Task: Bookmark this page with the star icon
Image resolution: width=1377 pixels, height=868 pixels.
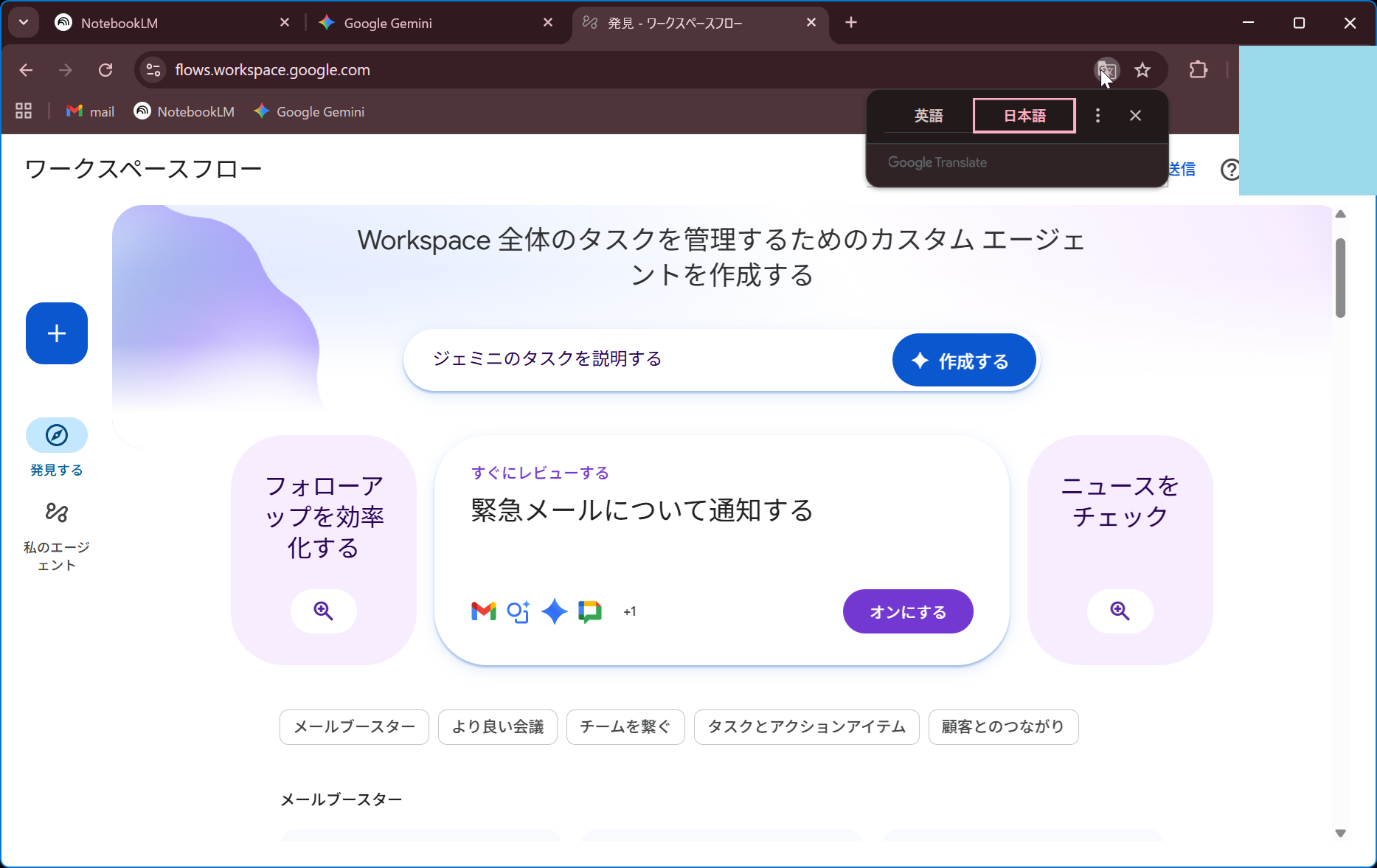Action: [1142, 70]
